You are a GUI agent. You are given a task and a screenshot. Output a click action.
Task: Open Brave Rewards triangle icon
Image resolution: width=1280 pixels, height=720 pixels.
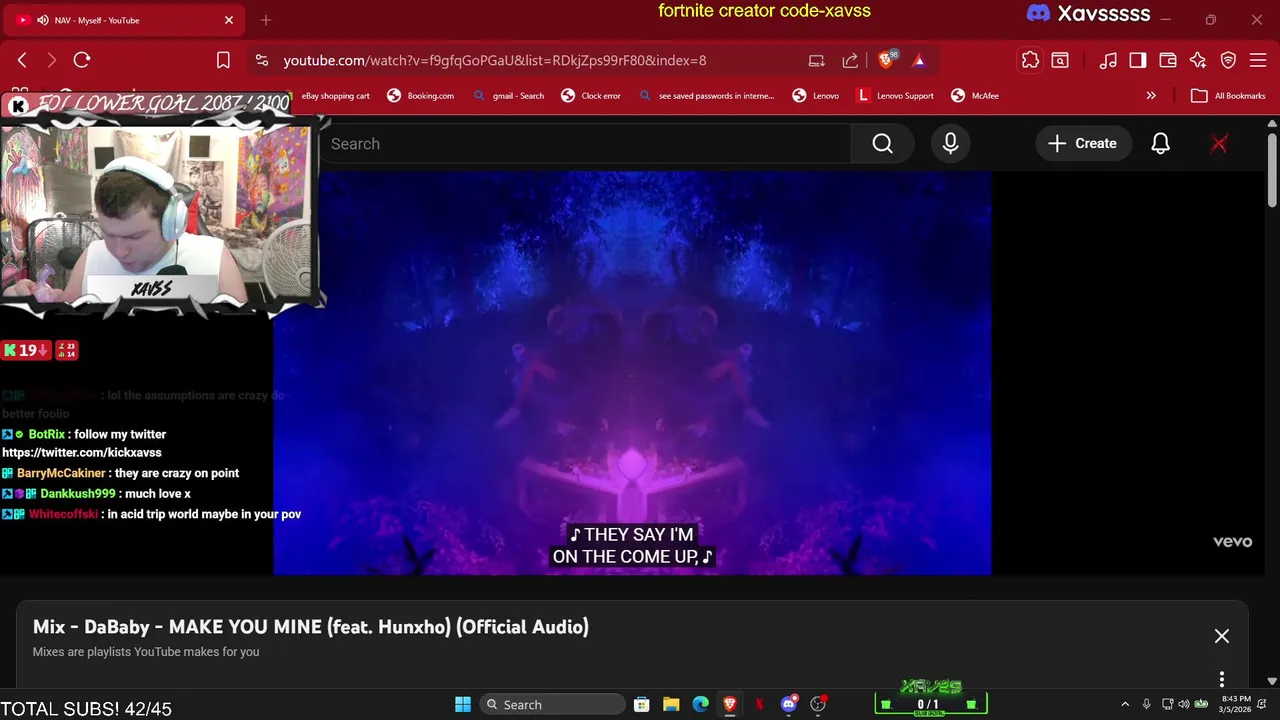918,60
